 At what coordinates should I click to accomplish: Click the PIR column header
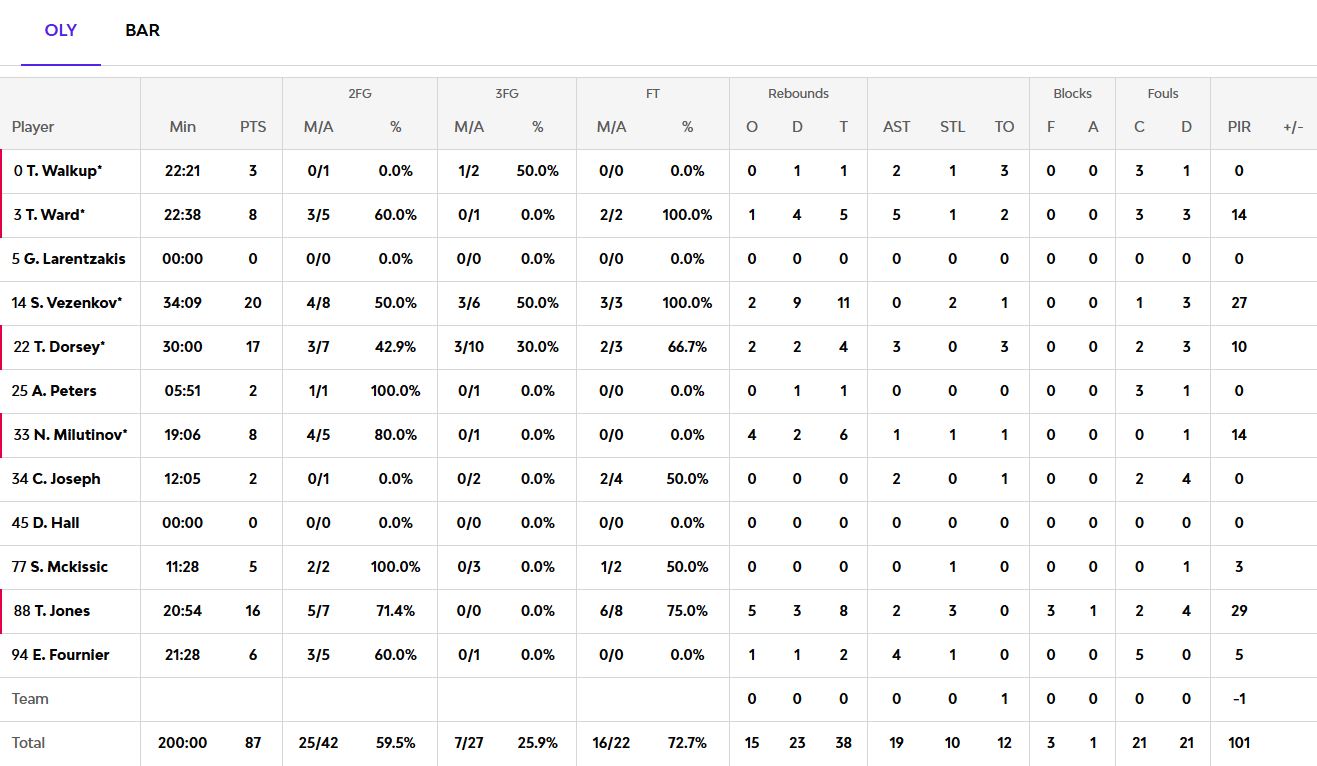(x=1239, y=127)
